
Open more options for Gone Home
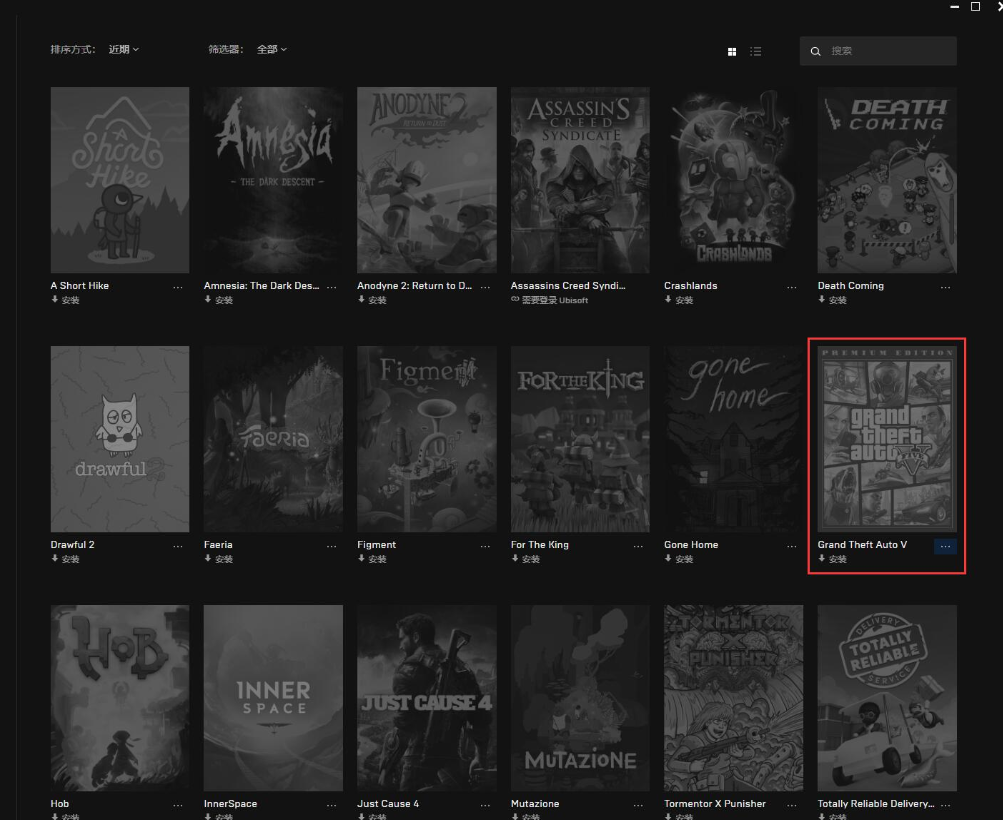(792, 546)
